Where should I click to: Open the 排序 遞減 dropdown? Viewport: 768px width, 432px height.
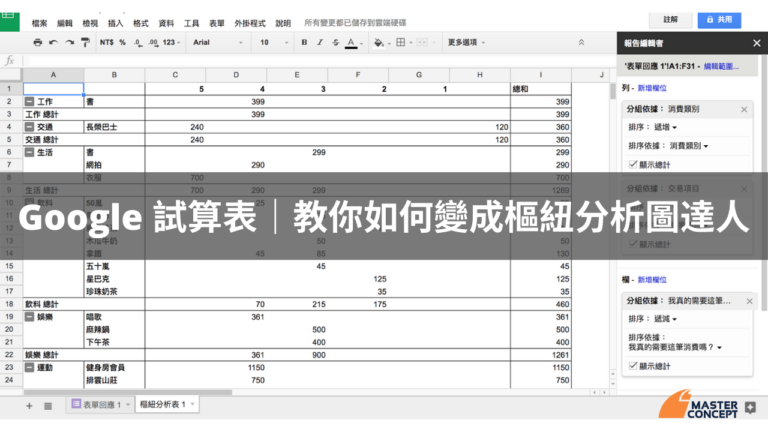click(x=665, y=319)
